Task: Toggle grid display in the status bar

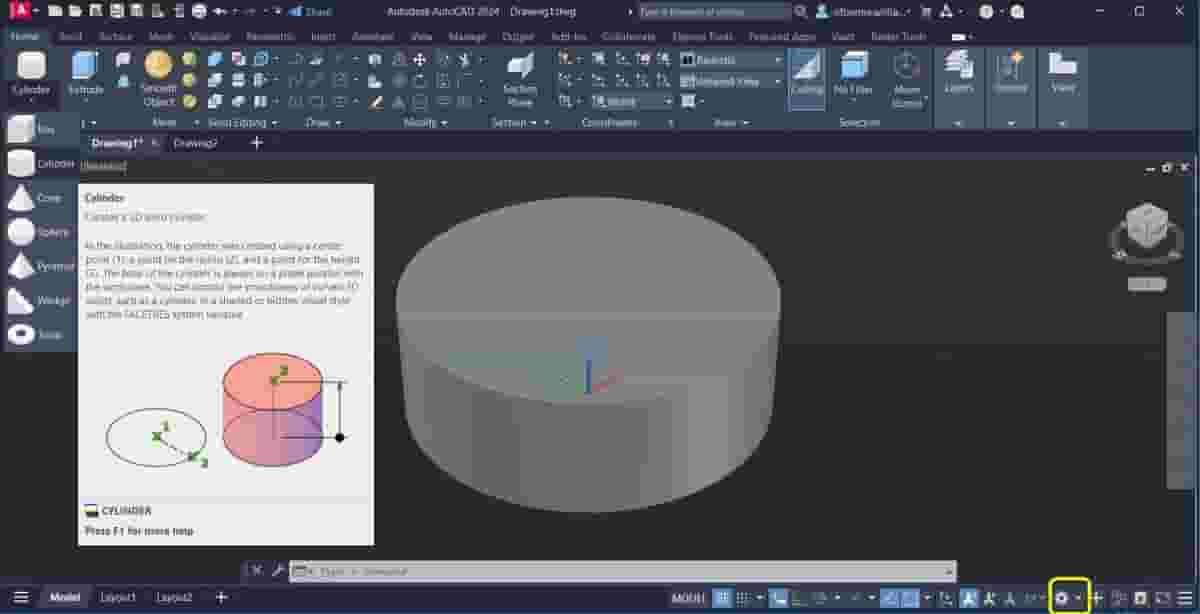Action: tap(722, 597)
